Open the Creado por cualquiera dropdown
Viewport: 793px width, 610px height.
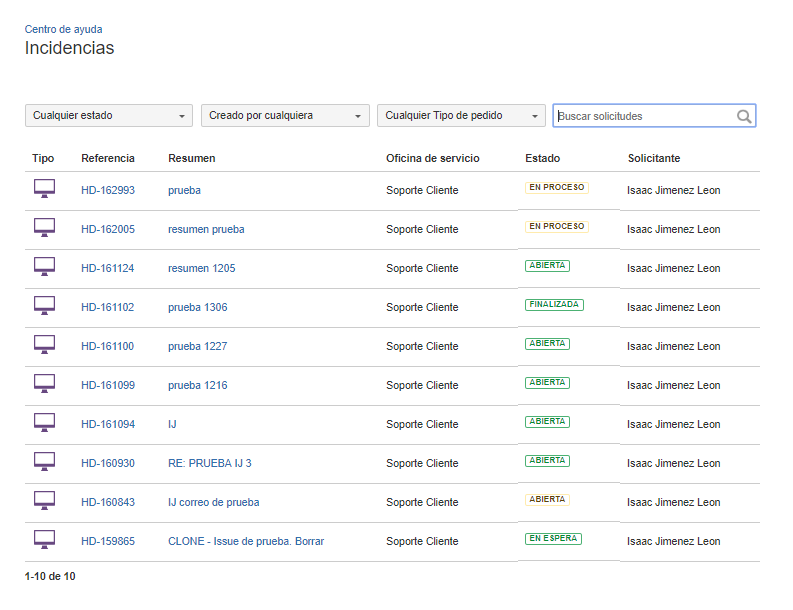pos(285,116)
